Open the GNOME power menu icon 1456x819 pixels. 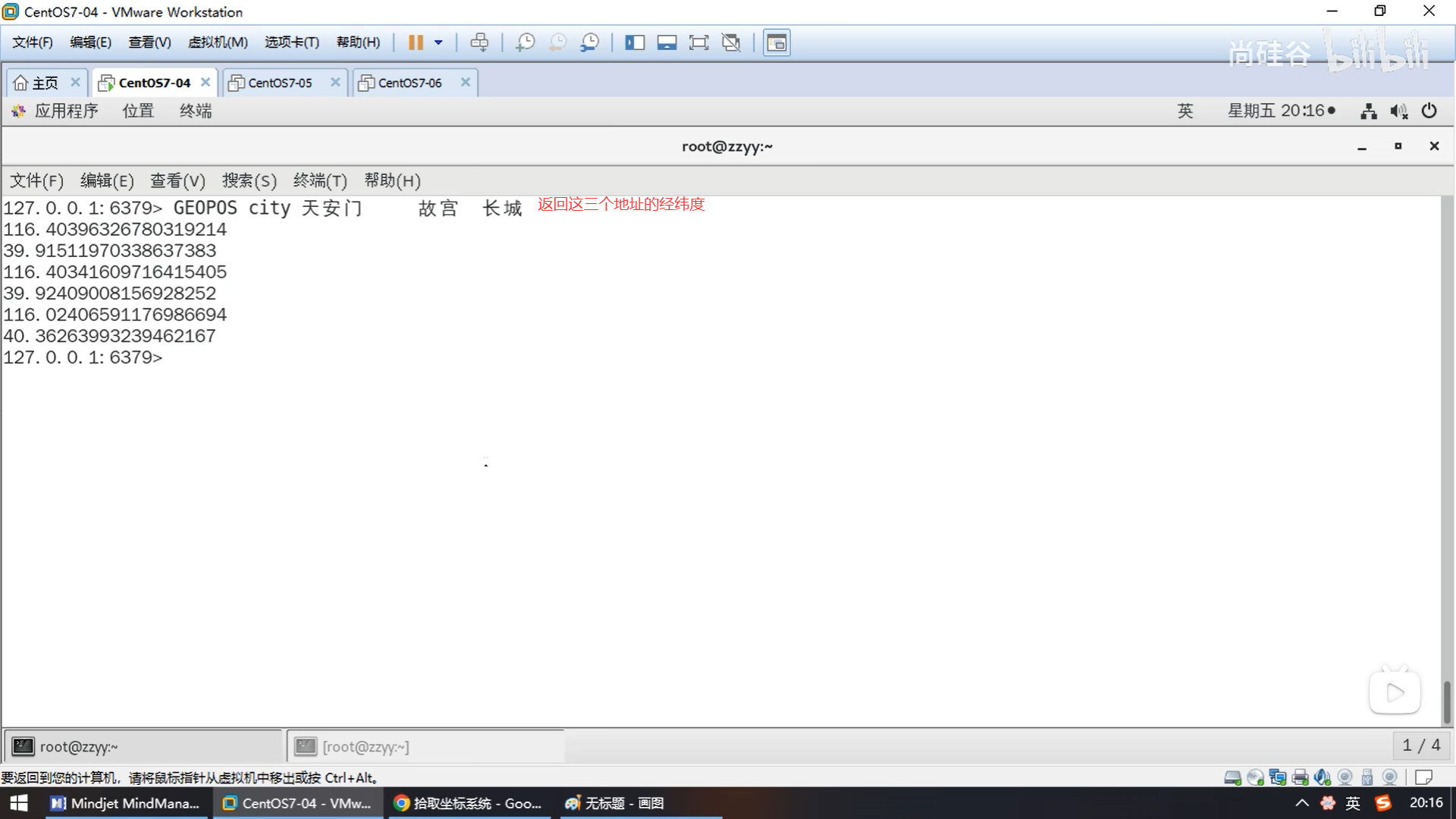1429,111
